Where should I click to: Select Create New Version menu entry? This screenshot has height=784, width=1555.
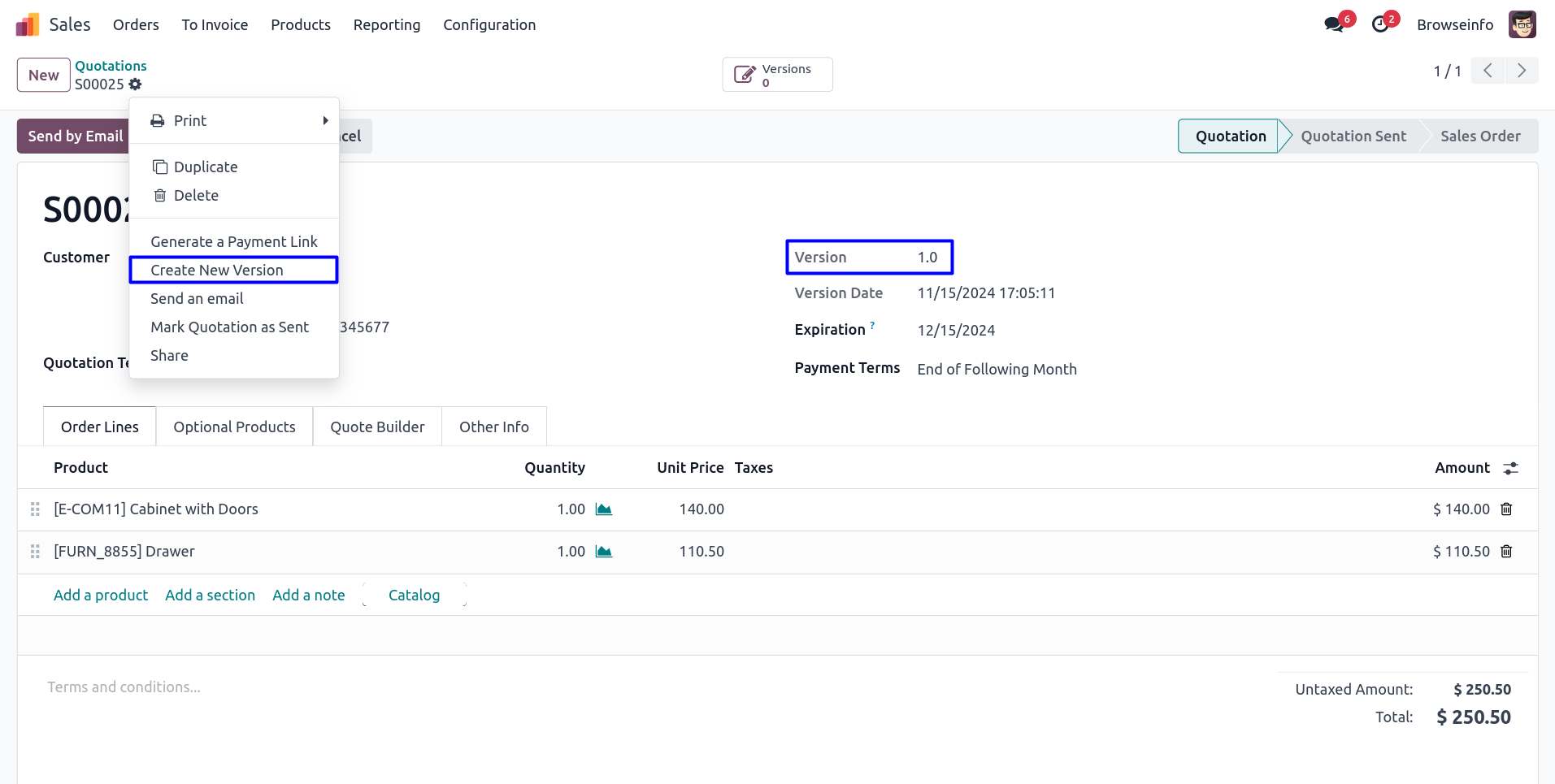(x=217, y=271)
